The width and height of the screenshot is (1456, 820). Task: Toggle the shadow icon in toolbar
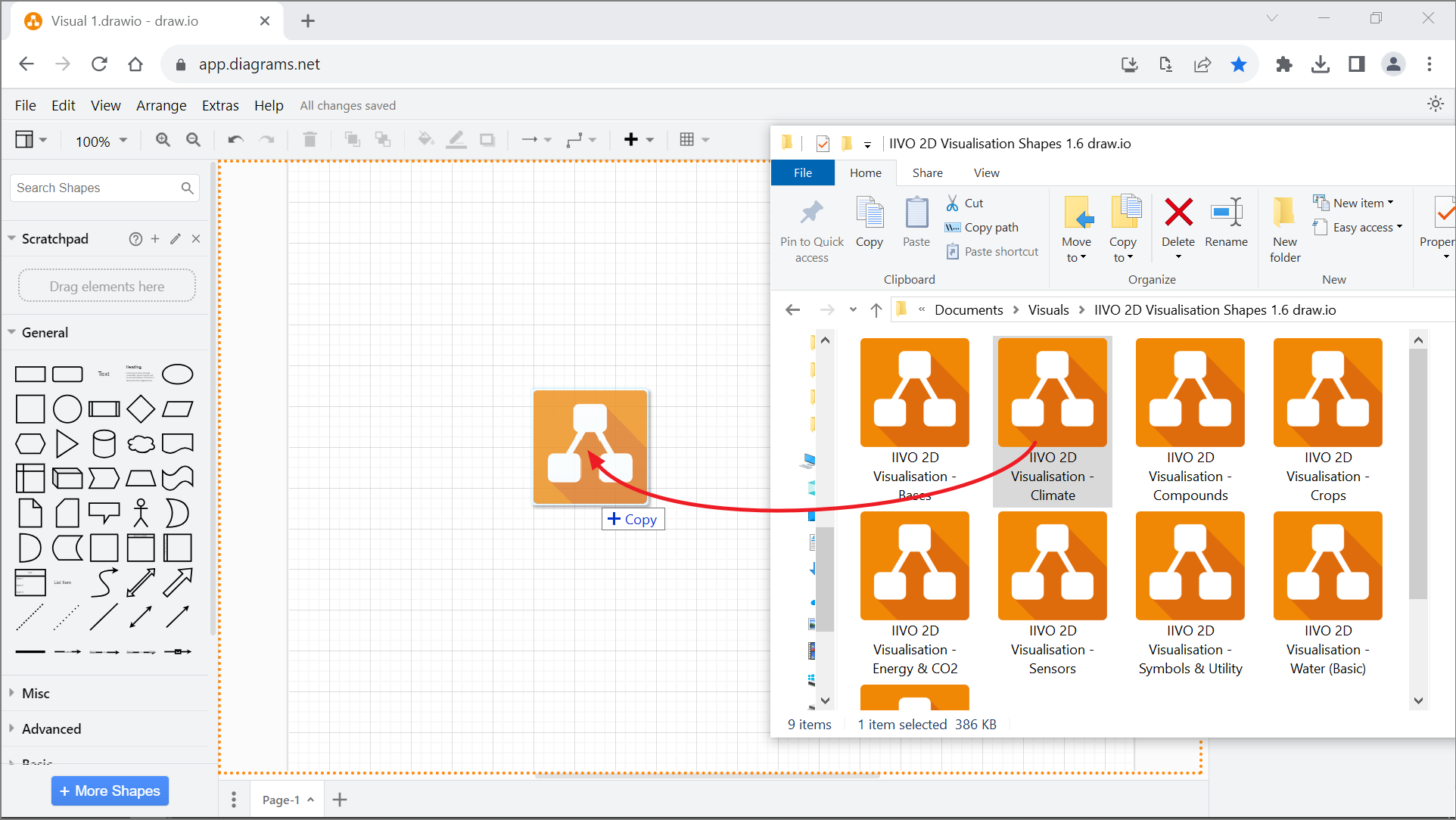pyautogui.click(x=487, y=140)
